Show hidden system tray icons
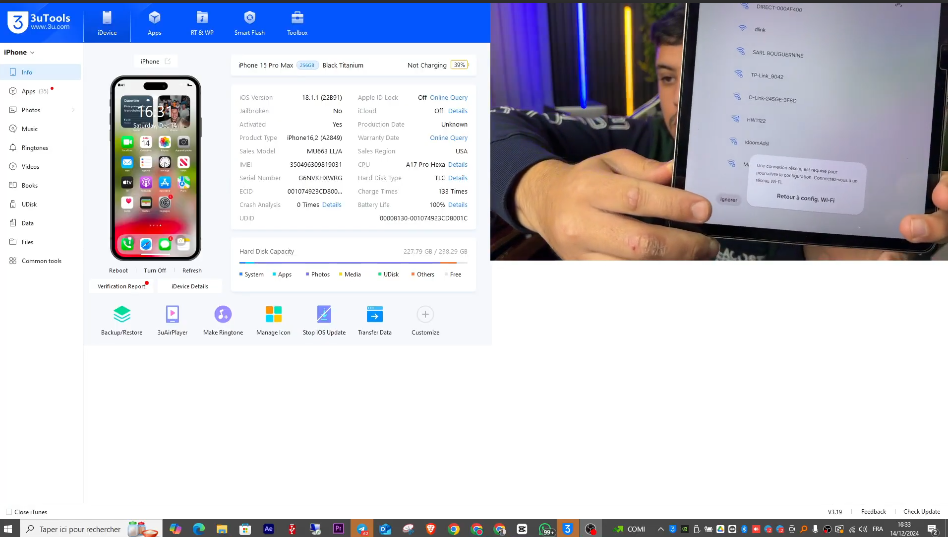Screen dimensions: 948x537 tap(661, 529)
